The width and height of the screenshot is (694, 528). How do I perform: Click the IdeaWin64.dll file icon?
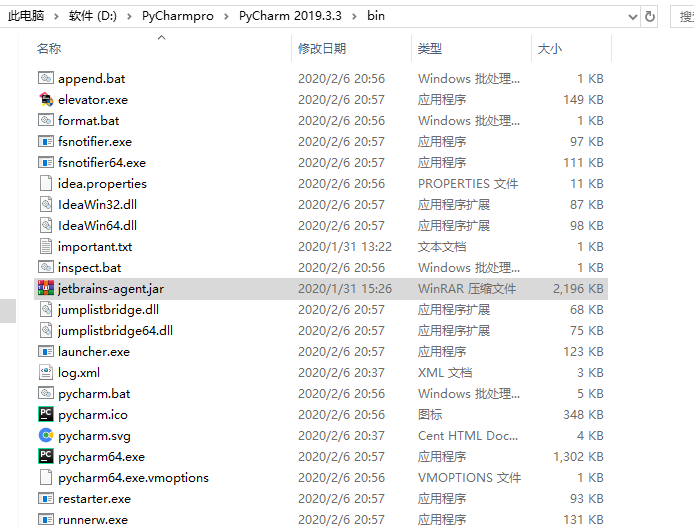pyautogui.click(x=46, y=225)
